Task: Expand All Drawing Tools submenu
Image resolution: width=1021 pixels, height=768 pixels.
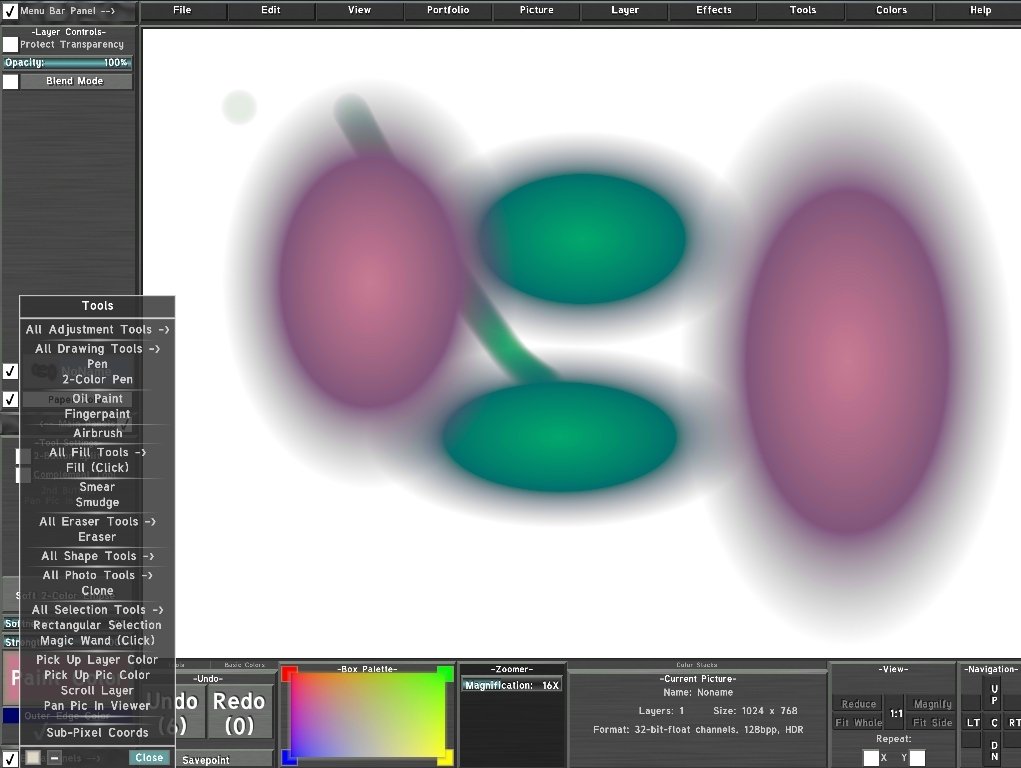Action: (x=97, y=348)
